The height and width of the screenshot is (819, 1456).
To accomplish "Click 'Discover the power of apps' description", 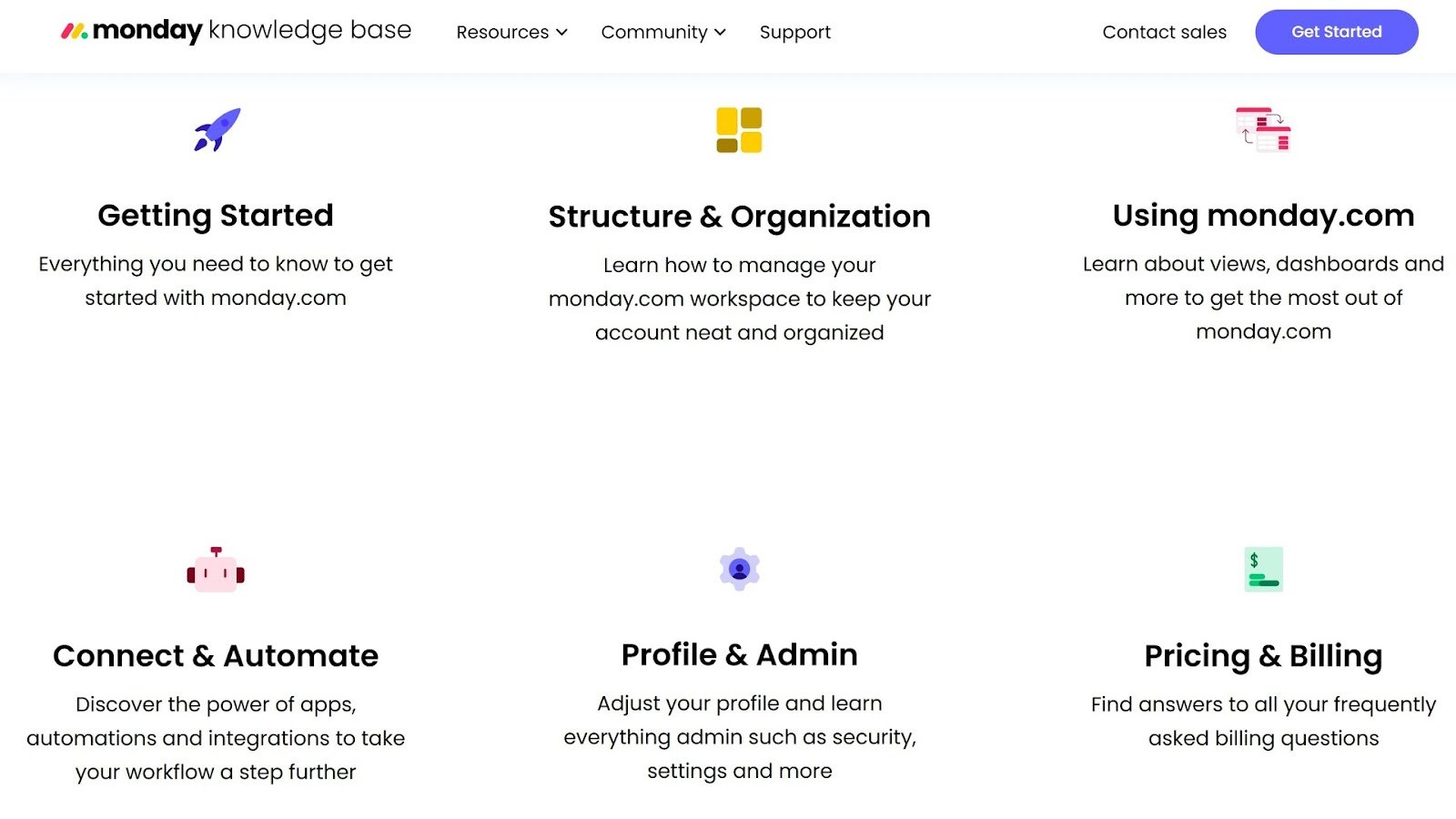I will click(x=216, y=738).
